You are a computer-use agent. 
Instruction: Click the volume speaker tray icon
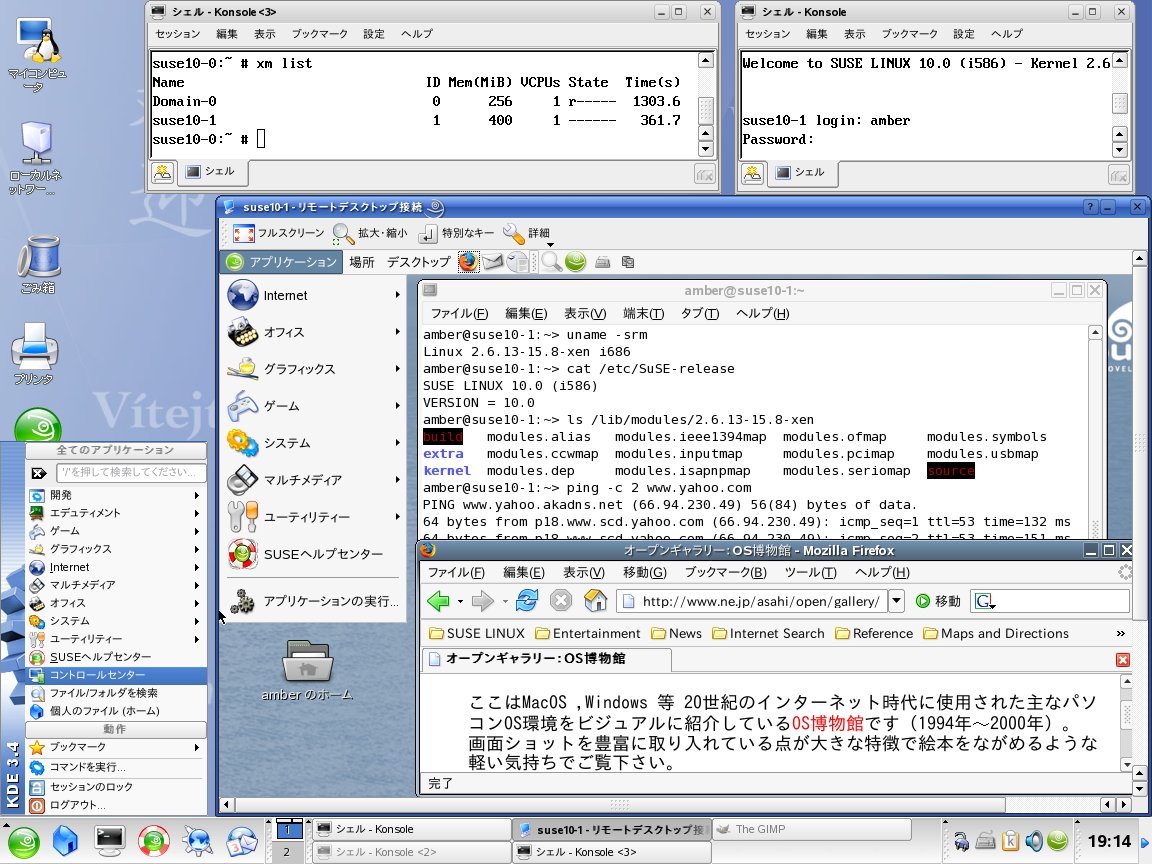pyautogui.click(x=1034, y=840)
